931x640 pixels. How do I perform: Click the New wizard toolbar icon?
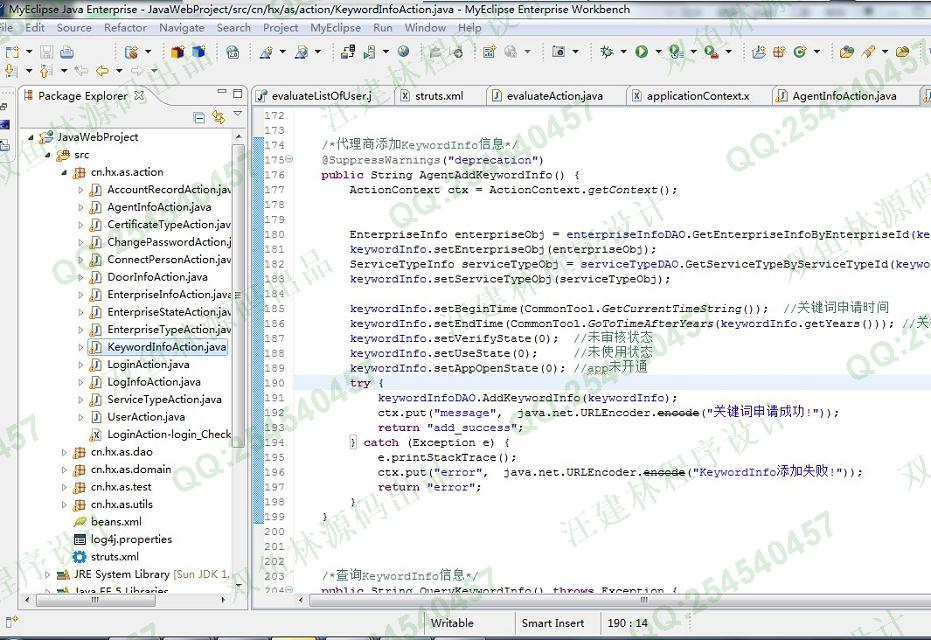point(12,52)
